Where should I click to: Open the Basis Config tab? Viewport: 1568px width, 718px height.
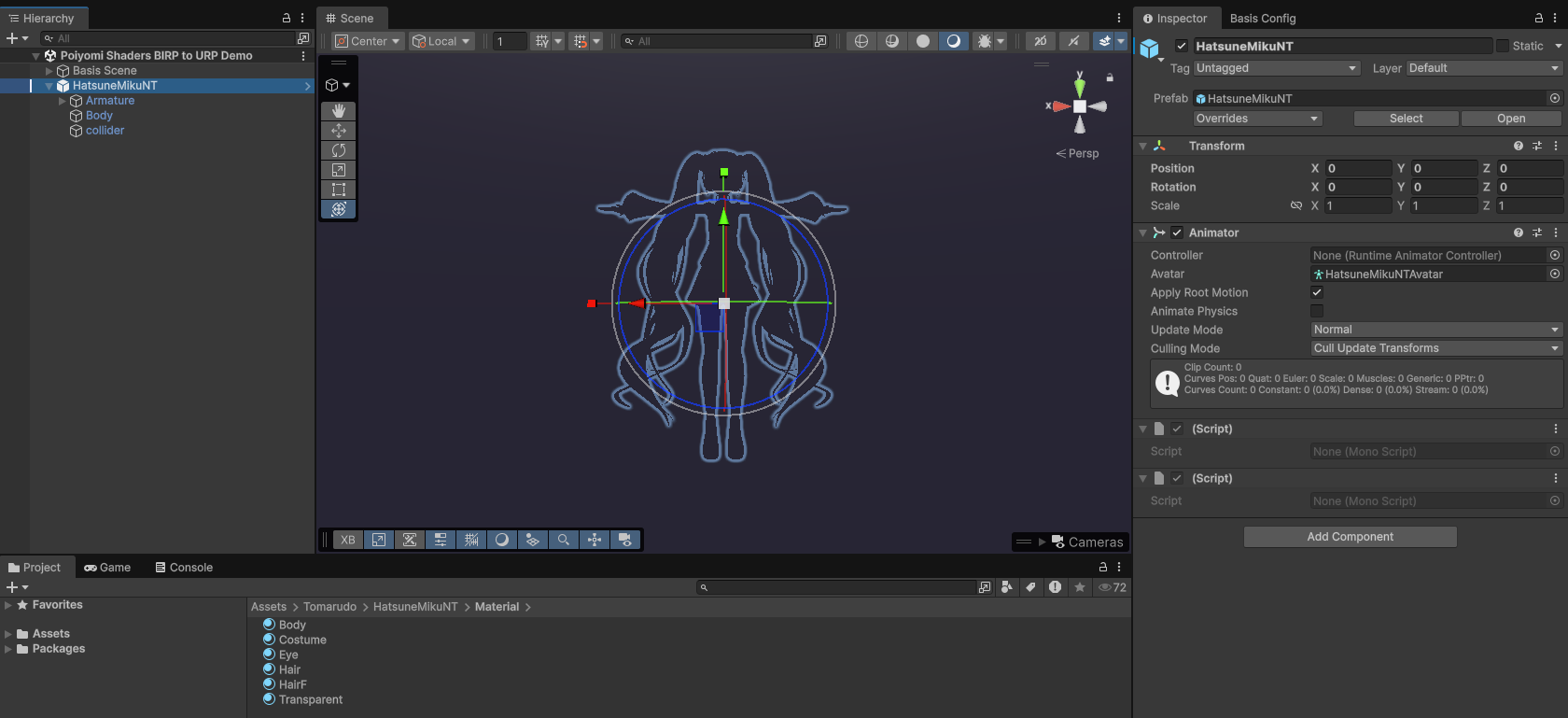click(x=1262, y=19)
